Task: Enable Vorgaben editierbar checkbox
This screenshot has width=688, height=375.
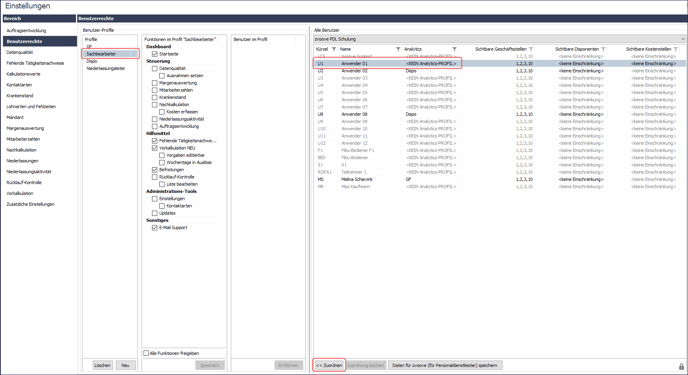Action: pyautogui.click(x=162, y=155)
